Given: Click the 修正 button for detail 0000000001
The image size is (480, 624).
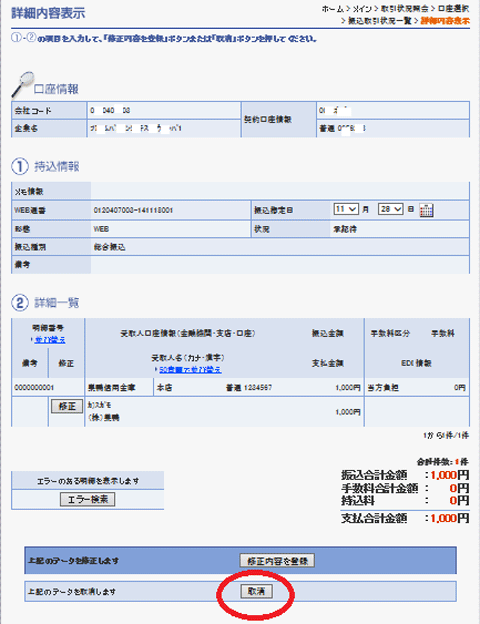Looking at the screenshot, I should [x=66, y=406].
